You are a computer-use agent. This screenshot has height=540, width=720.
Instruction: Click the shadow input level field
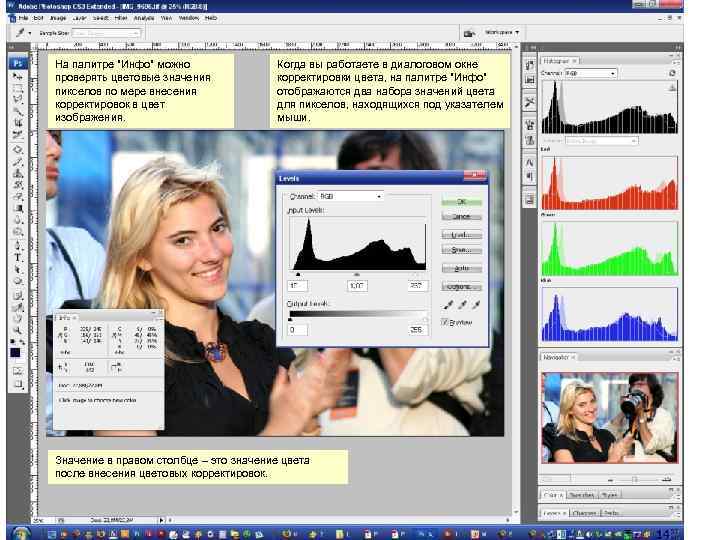298,286
